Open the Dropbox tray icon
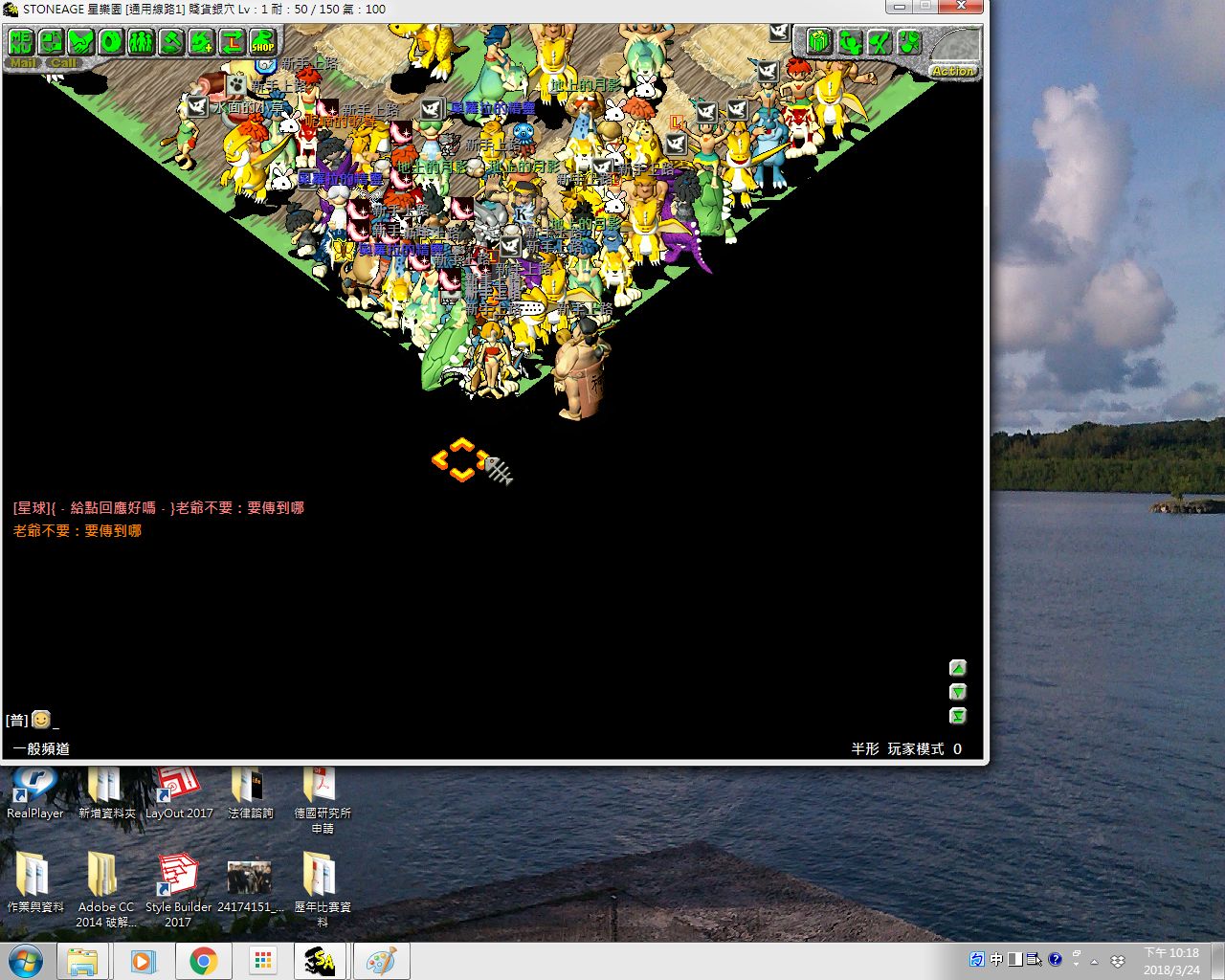 tap(1117, 961)
